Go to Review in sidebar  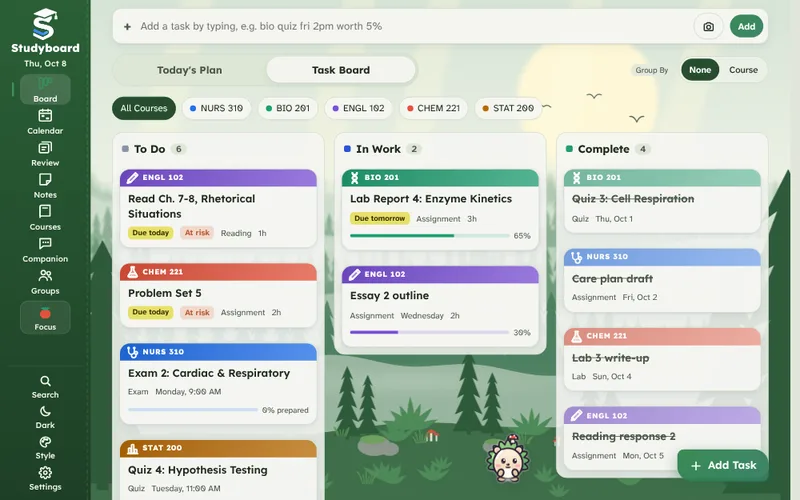[x=45, y=154]
